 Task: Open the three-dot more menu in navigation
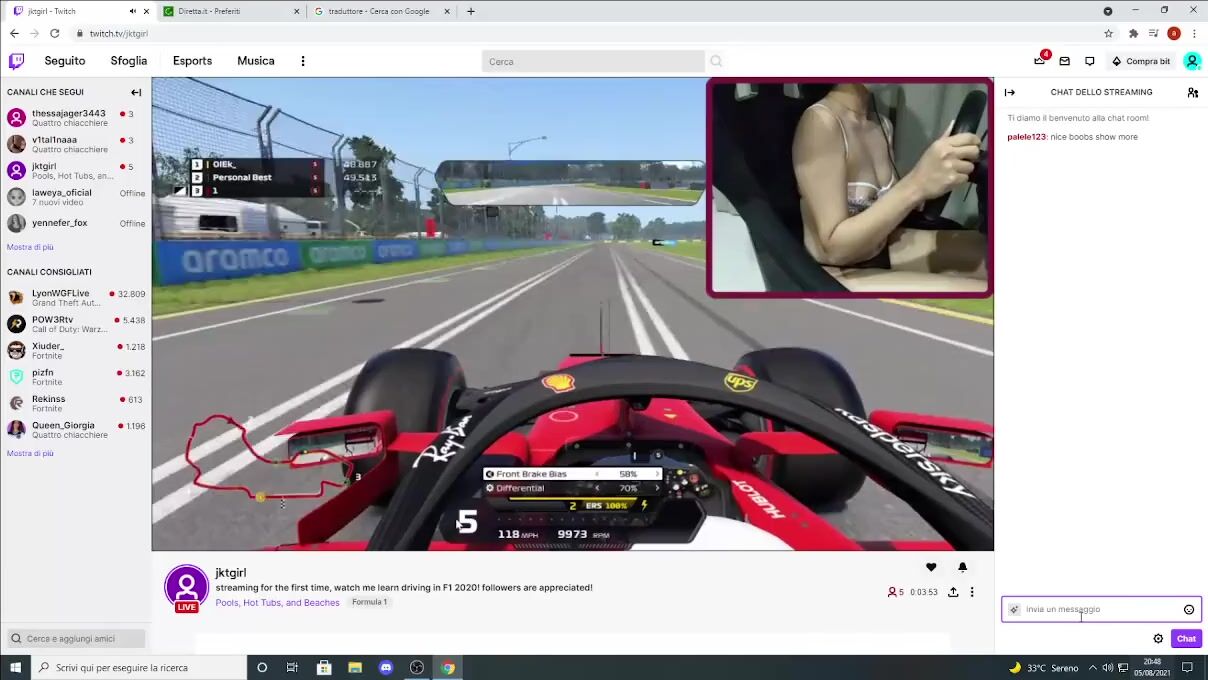click(303, 61)
